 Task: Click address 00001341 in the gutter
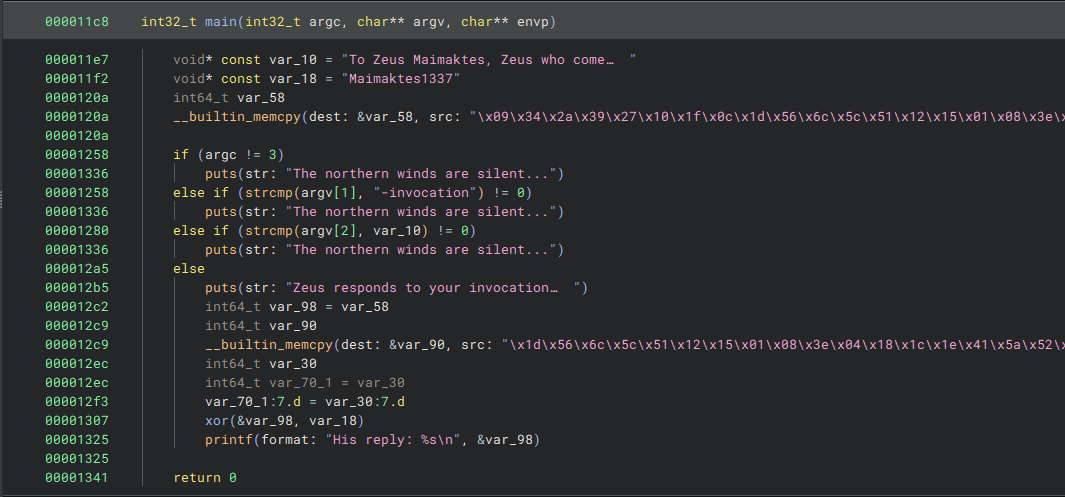point(77,478)
